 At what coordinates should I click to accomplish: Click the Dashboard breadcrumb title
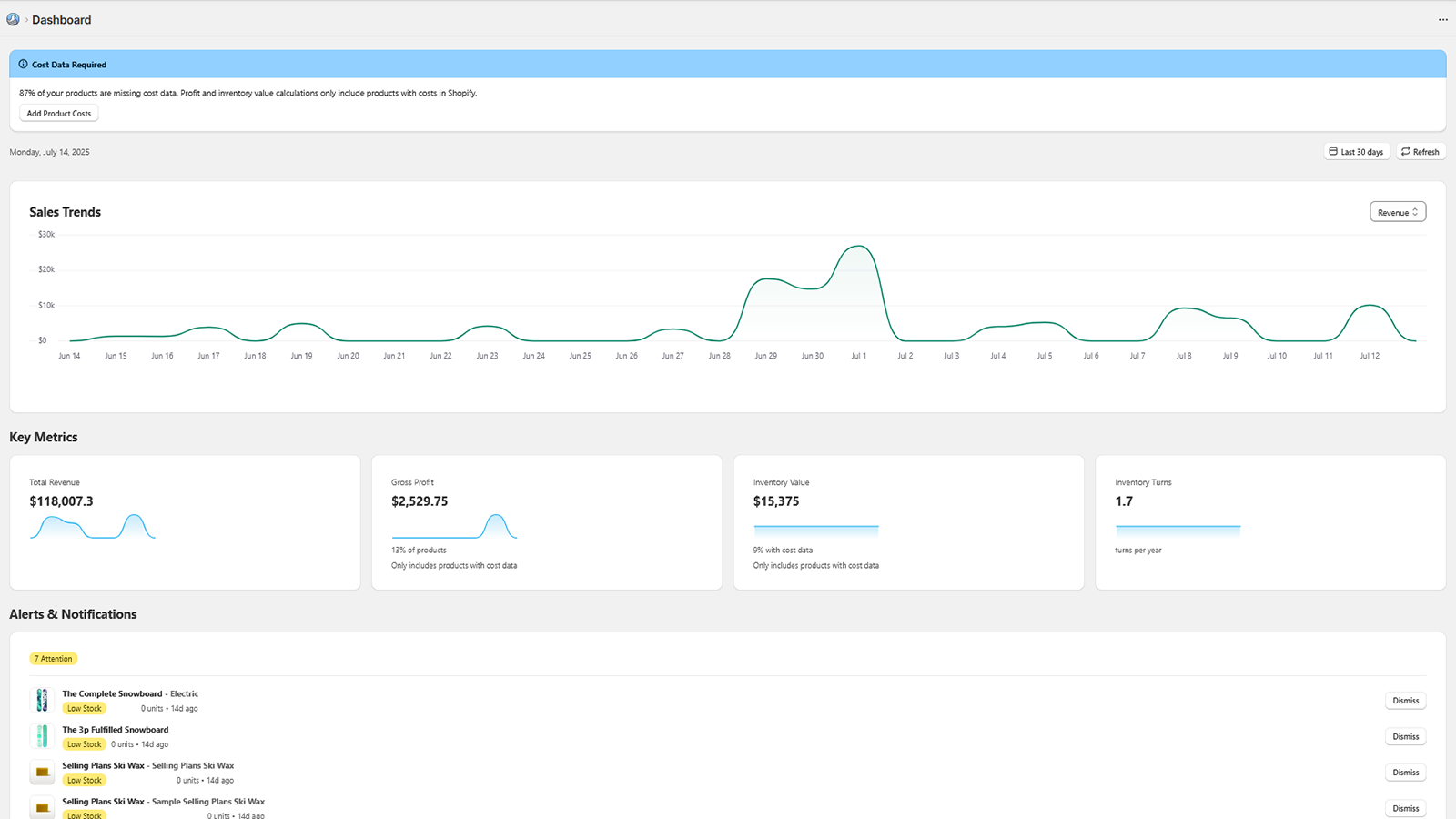[62, 20]
